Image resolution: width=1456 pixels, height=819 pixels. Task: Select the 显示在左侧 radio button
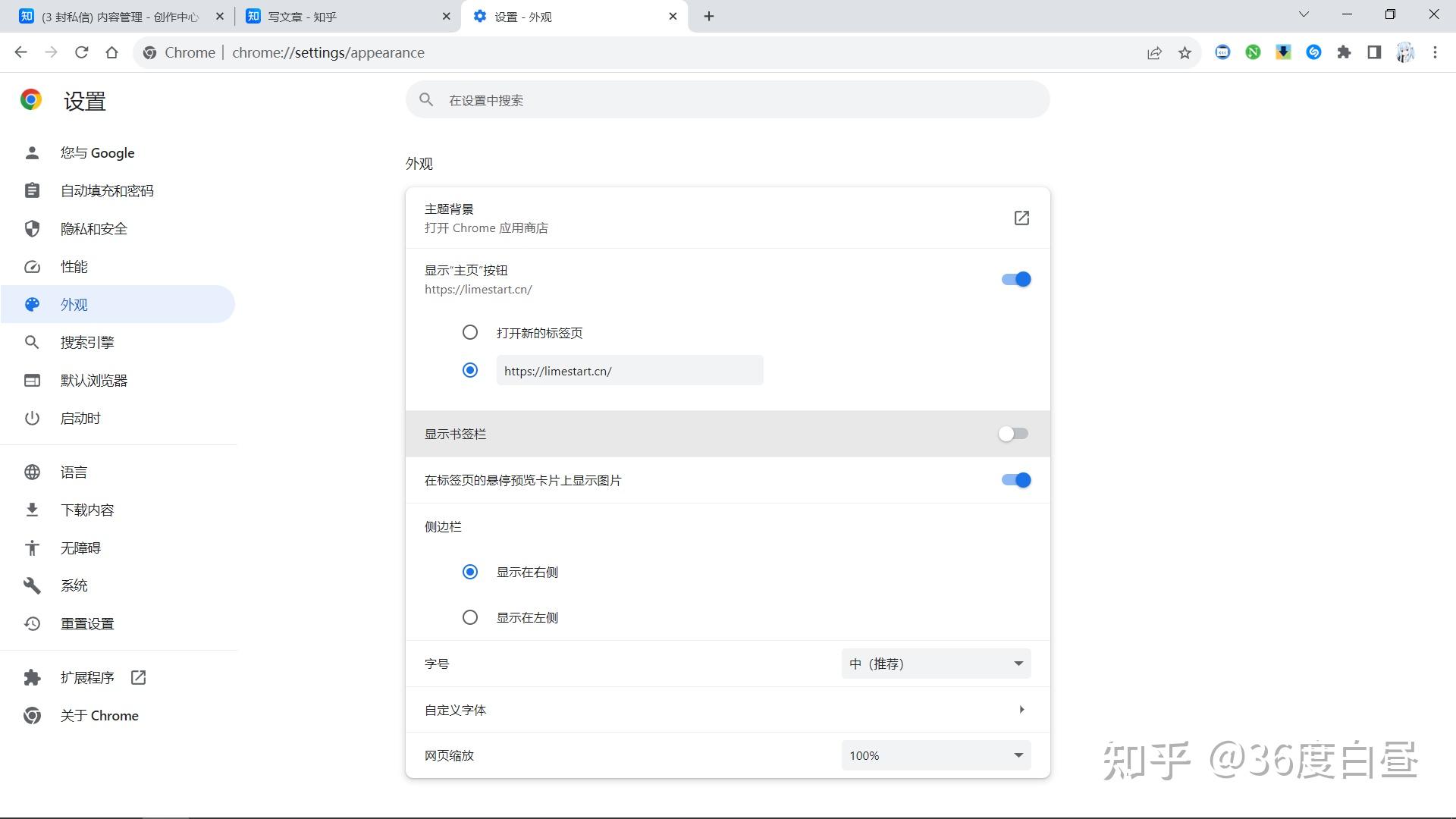(x=470, y=617)
